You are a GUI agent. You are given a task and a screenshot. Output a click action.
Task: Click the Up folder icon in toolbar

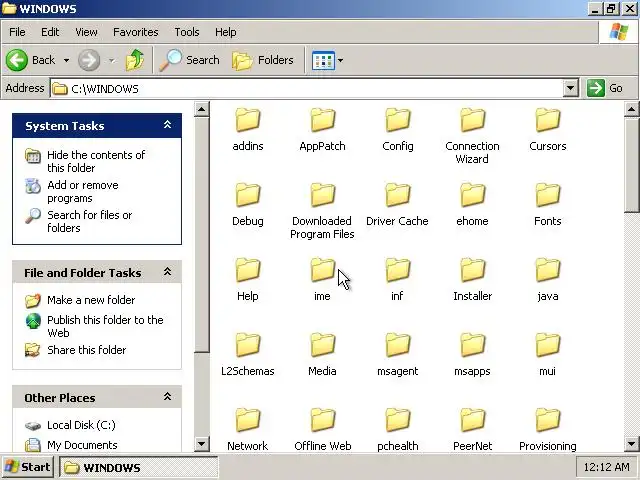pos(135,60)
